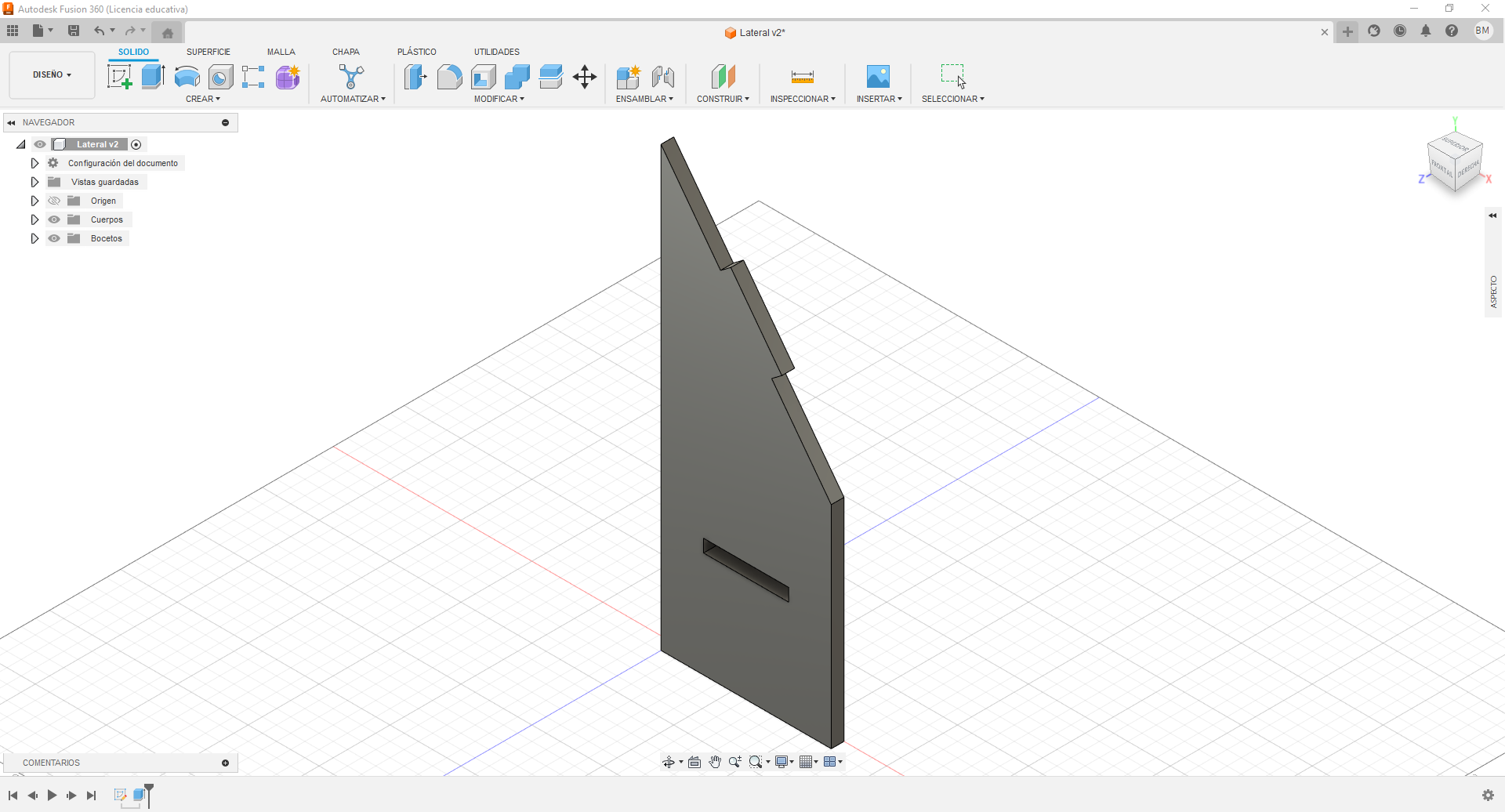Open the Help question mark menu

click(1452, 31)
